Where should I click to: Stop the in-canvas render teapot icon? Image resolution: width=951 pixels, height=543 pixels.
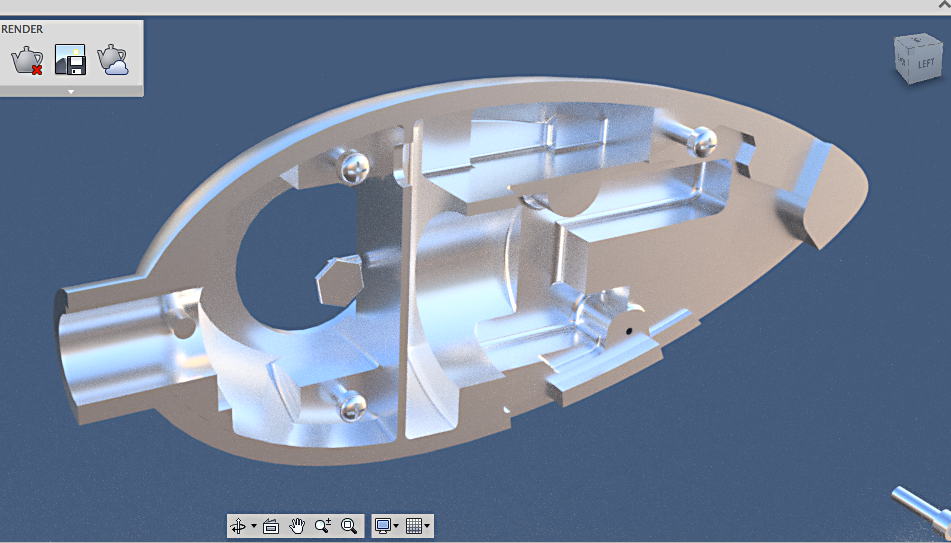click(27, 59)
